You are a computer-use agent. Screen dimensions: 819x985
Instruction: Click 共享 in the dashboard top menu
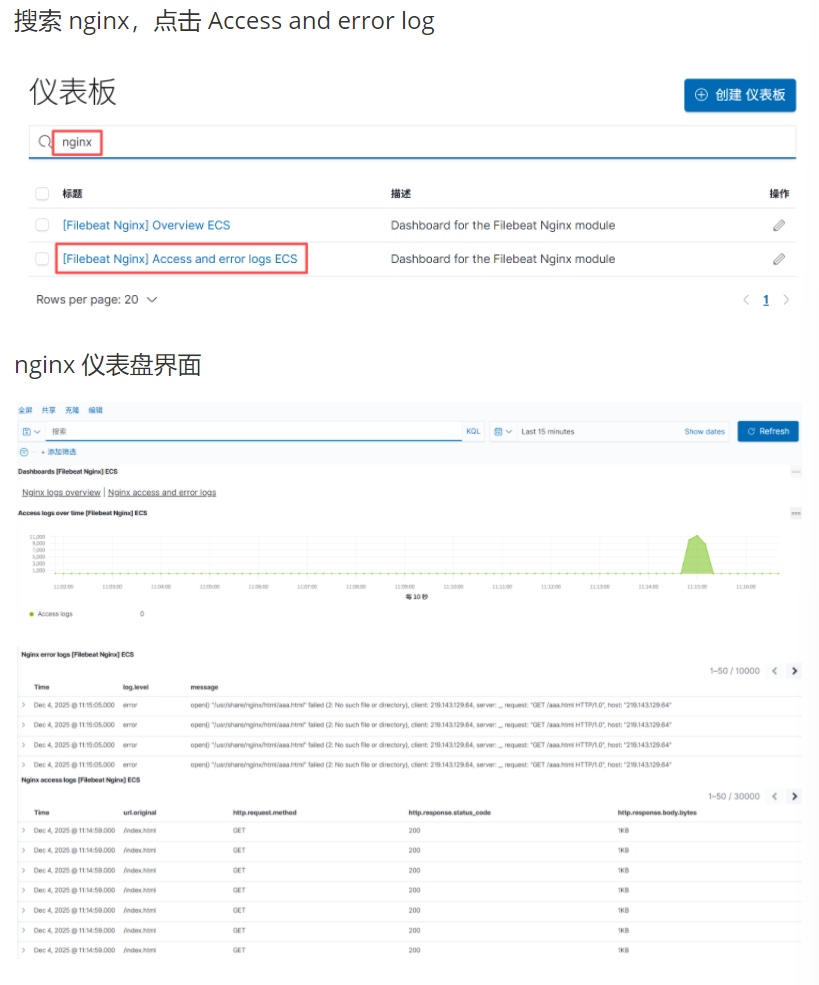pos(48,410)
